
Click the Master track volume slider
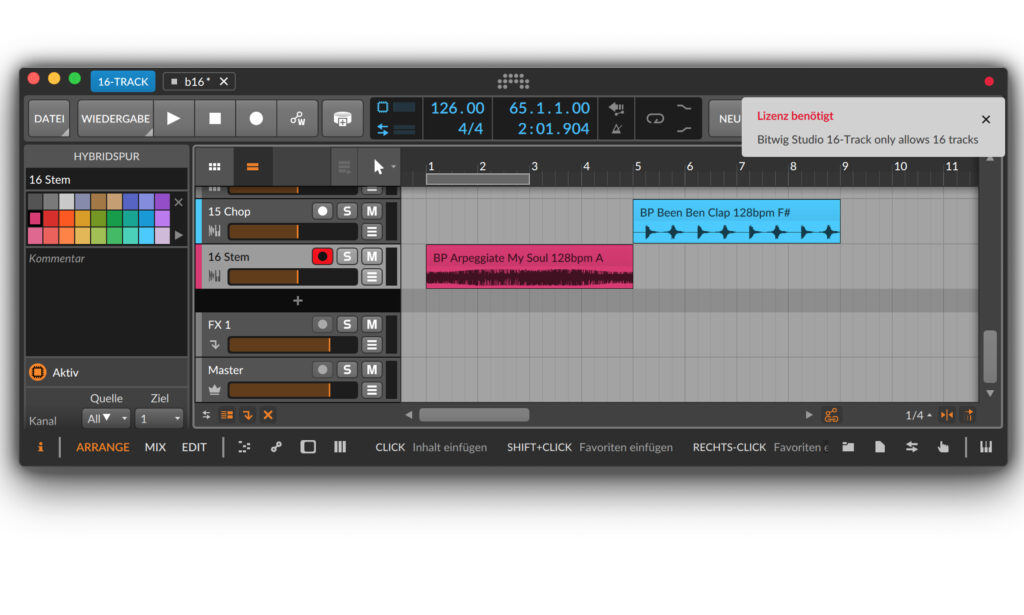coord(293,390)
